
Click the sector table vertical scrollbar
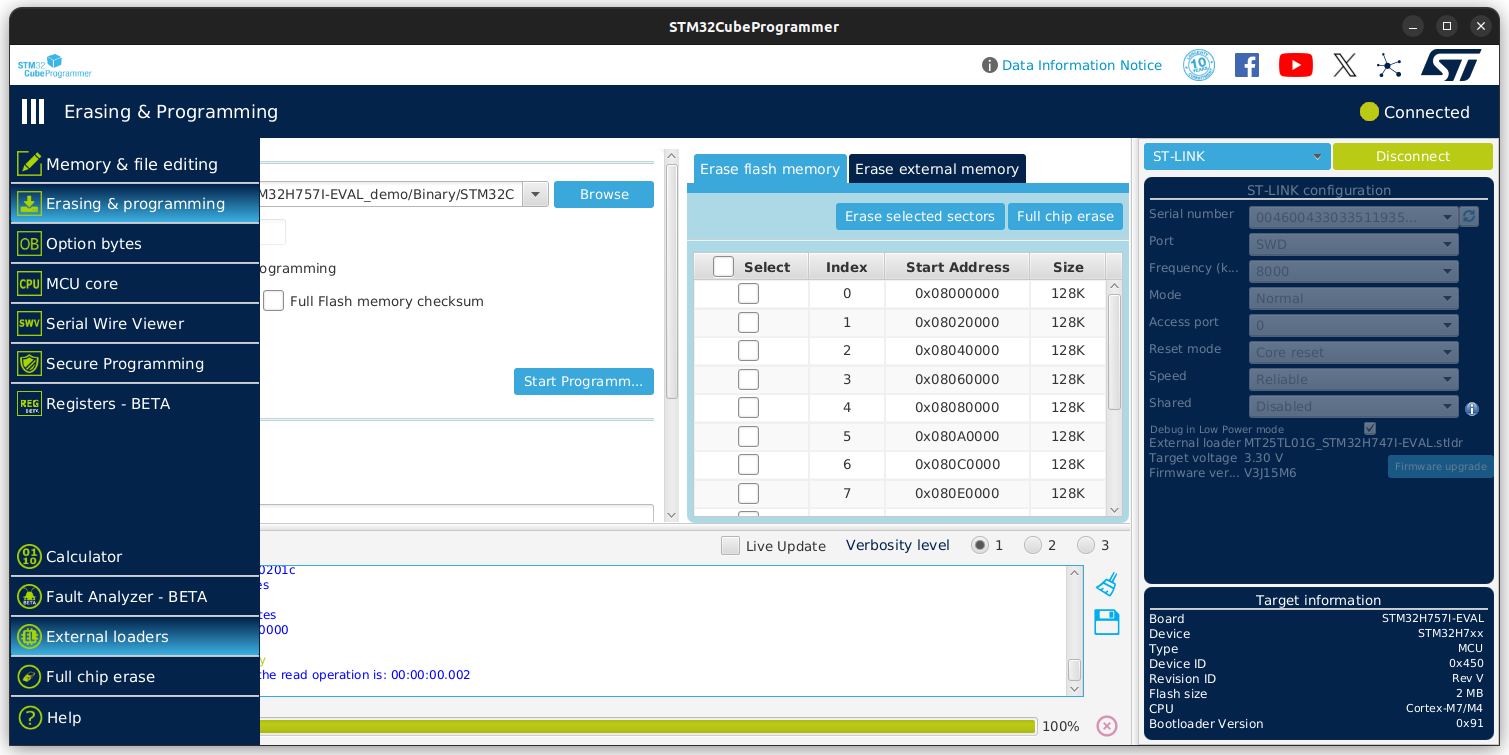(x=1115, y=397)
